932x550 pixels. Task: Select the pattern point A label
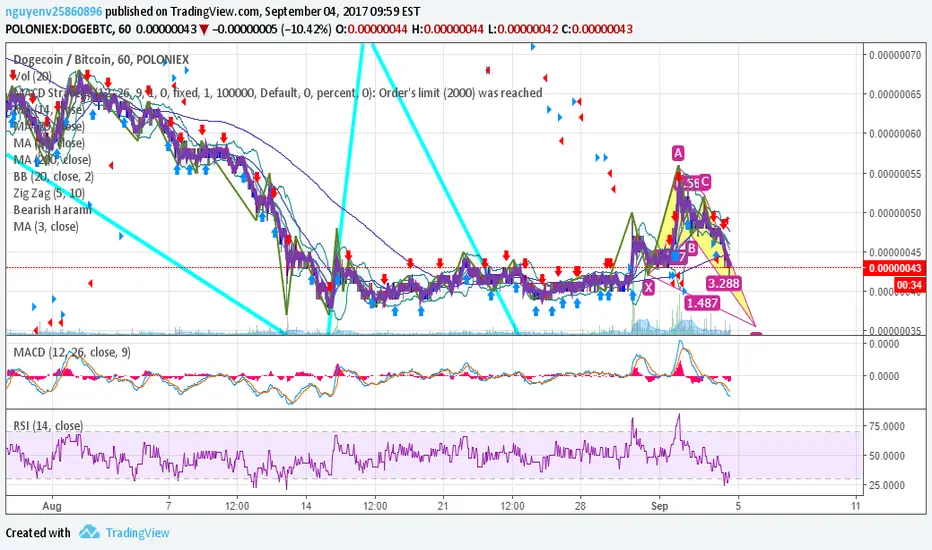tap(678, 153)
